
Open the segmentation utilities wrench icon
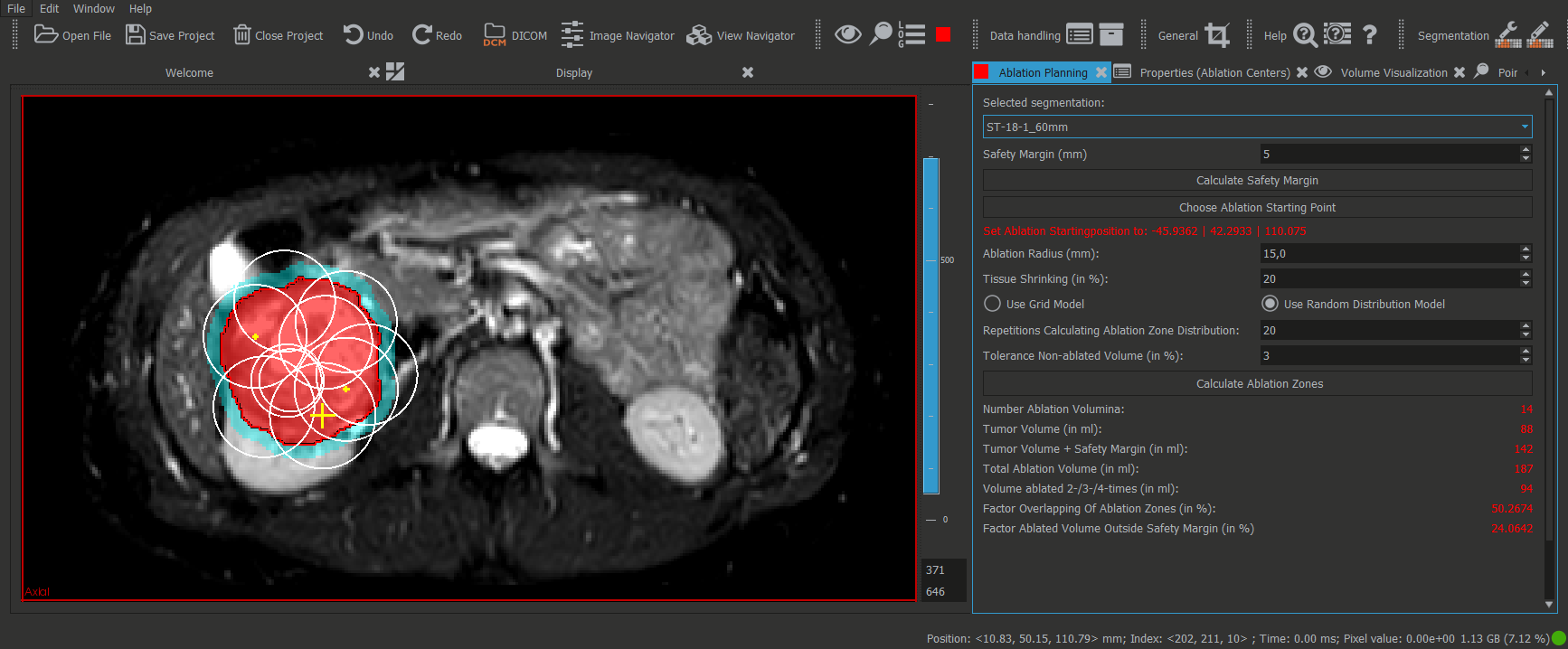click(x=1507, y=35)
